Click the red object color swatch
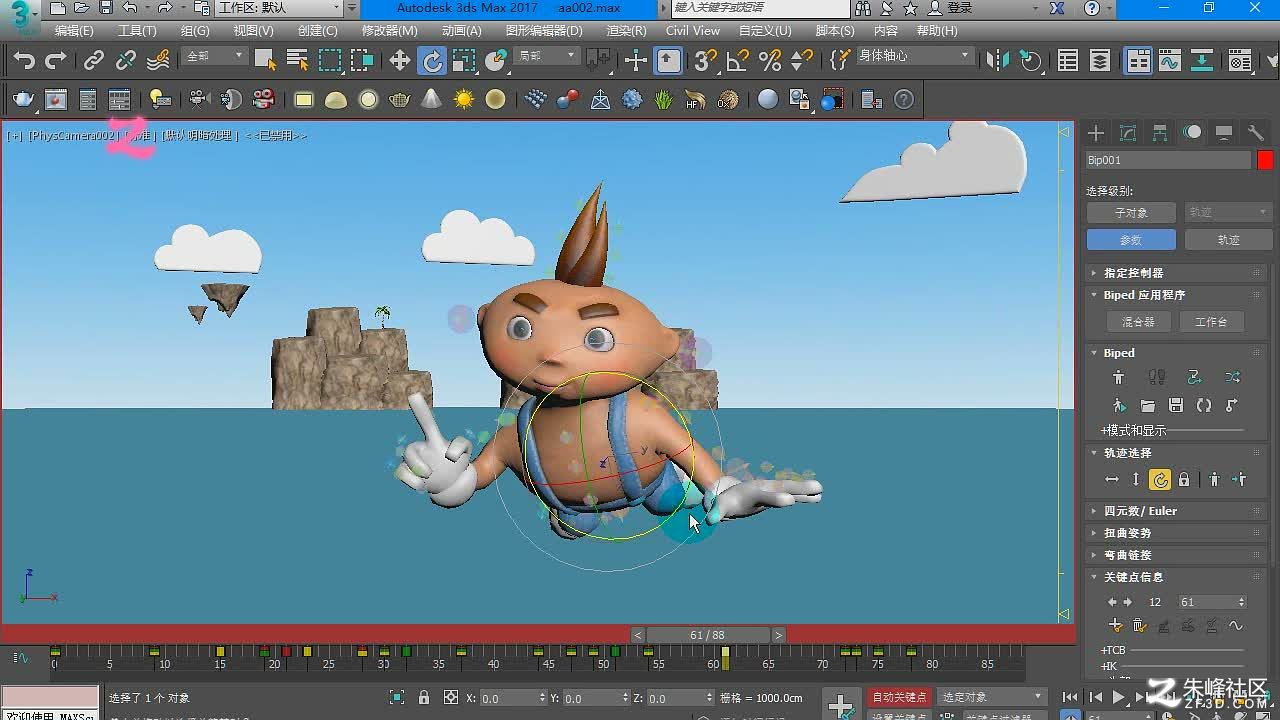 (x=1265, y=160)
